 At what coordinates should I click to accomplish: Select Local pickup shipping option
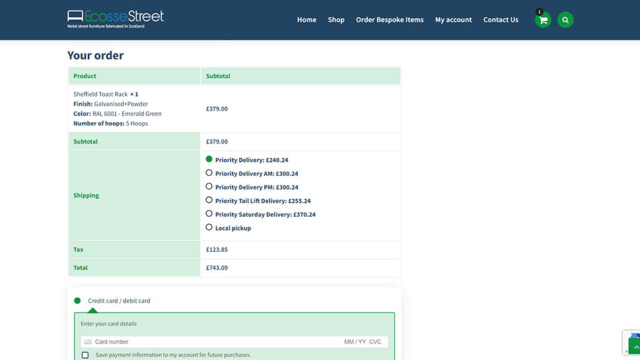tap(209, 227)
